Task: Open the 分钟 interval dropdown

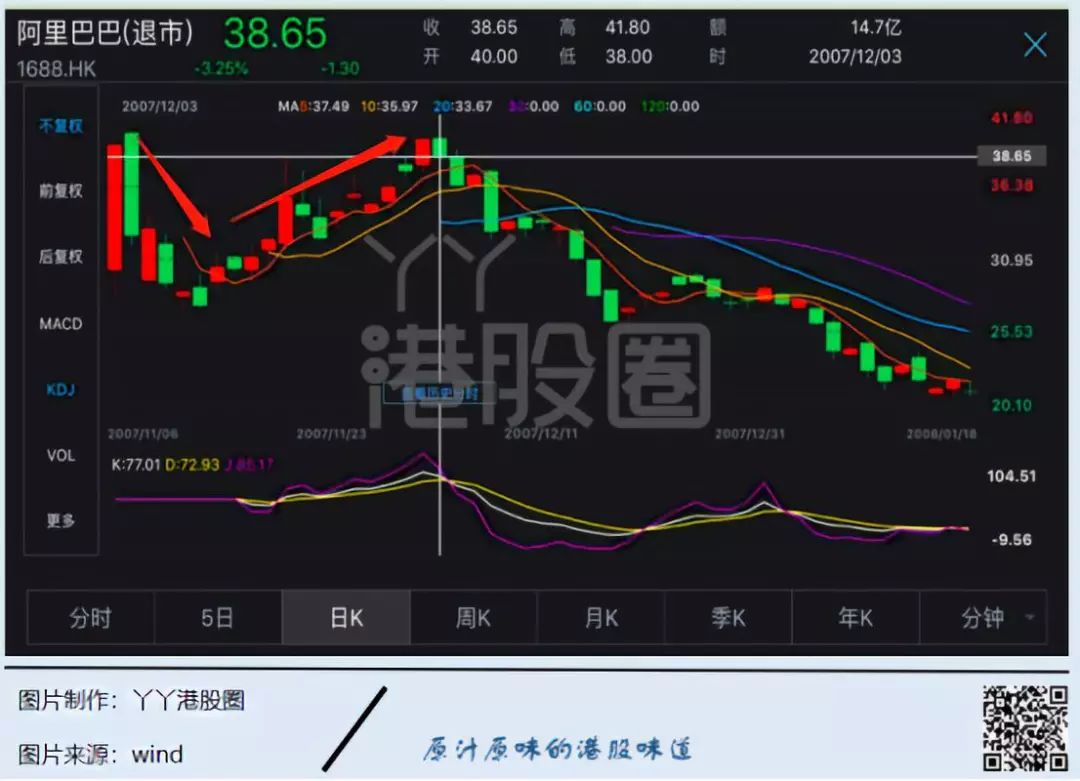Action: [x=984, y=618]
